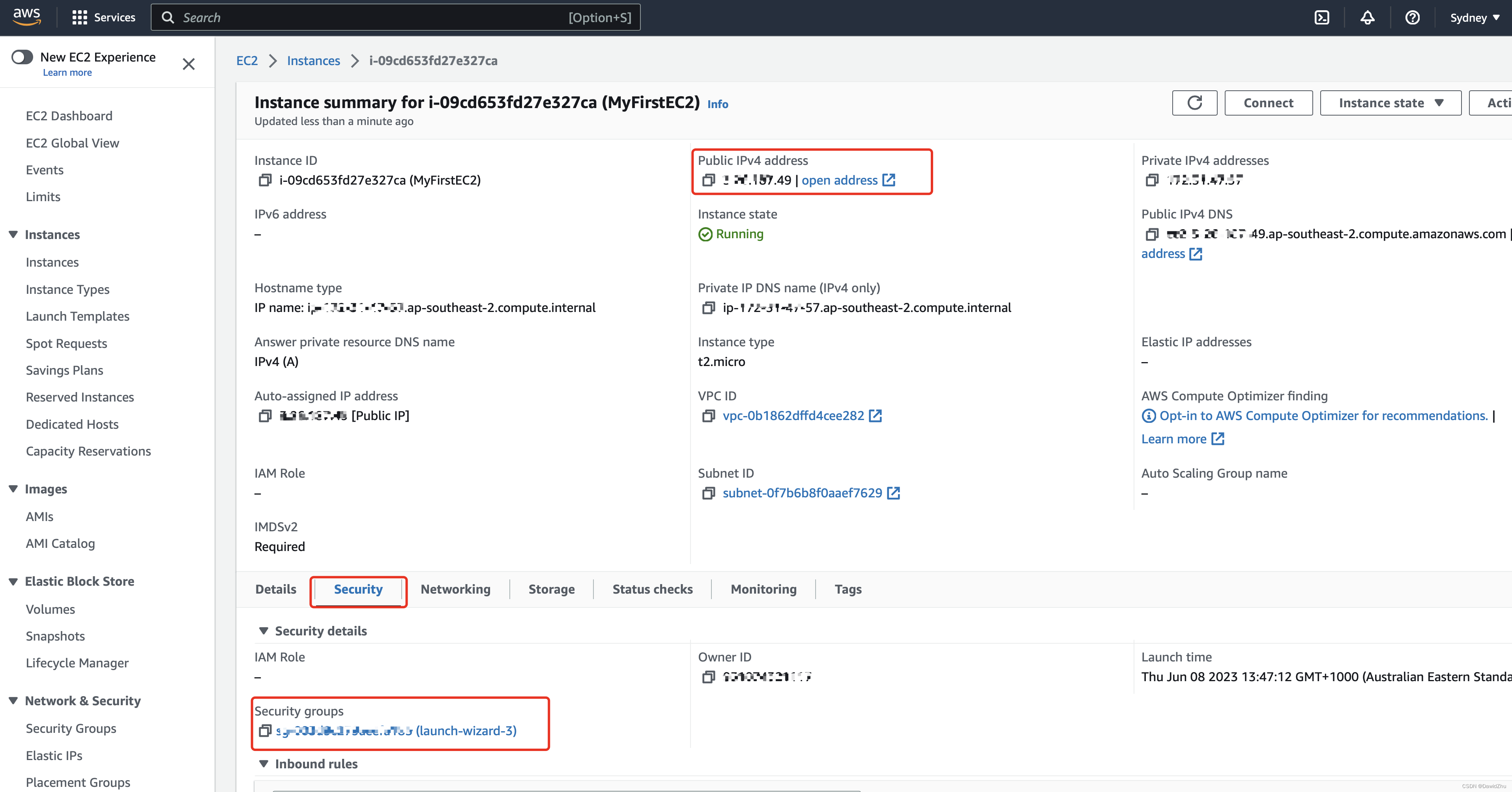The image size is (1512, 792).
Task: Switch to the Networking tab
Action: point(455,589)
